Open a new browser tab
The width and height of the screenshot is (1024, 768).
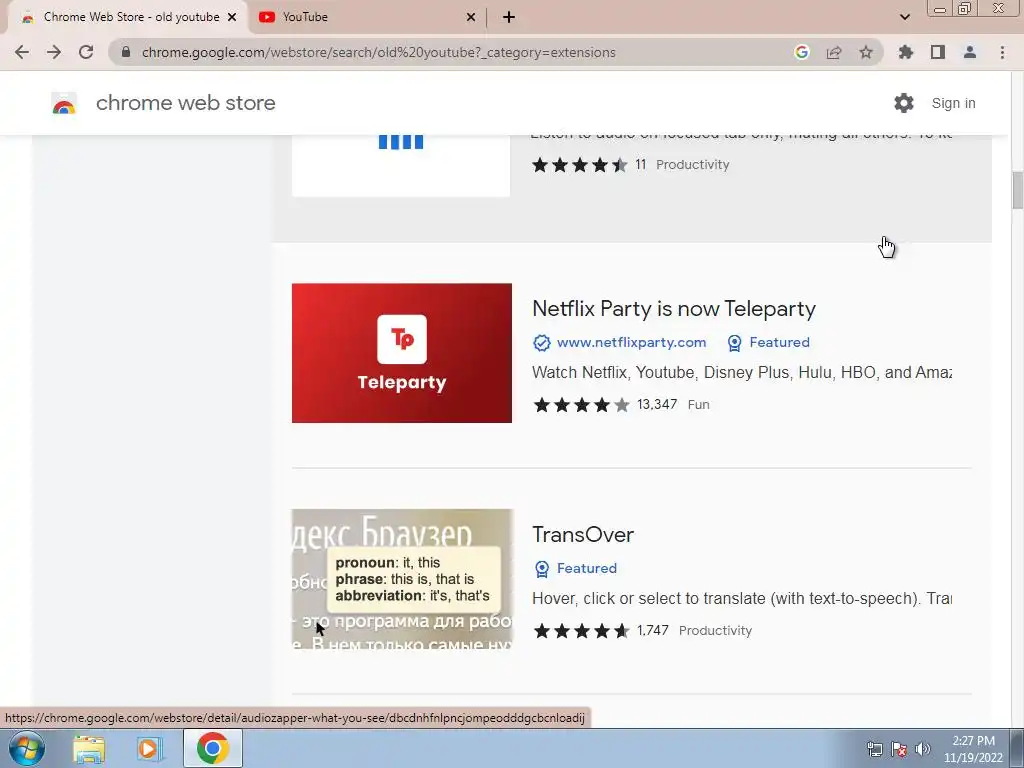point(509,17)
